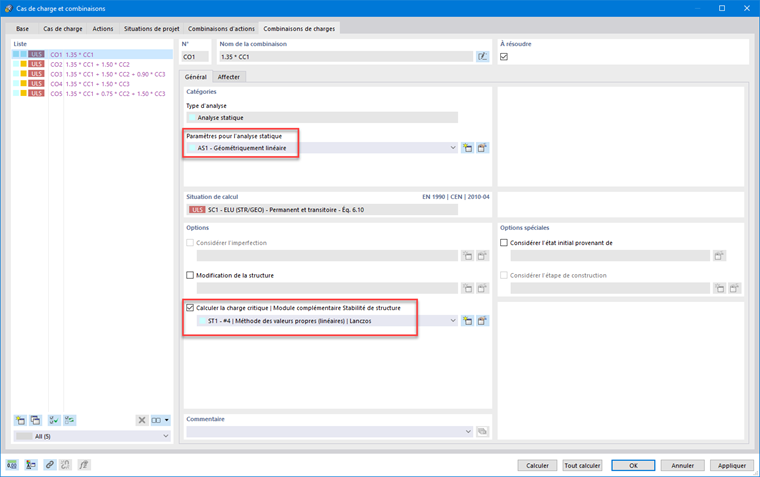Image resolution: width=760 pixels, height=477 pixels.
Task: Select CO4 1.35 * CC1 + 1.50 * CC3
Action: pos(92,83)
